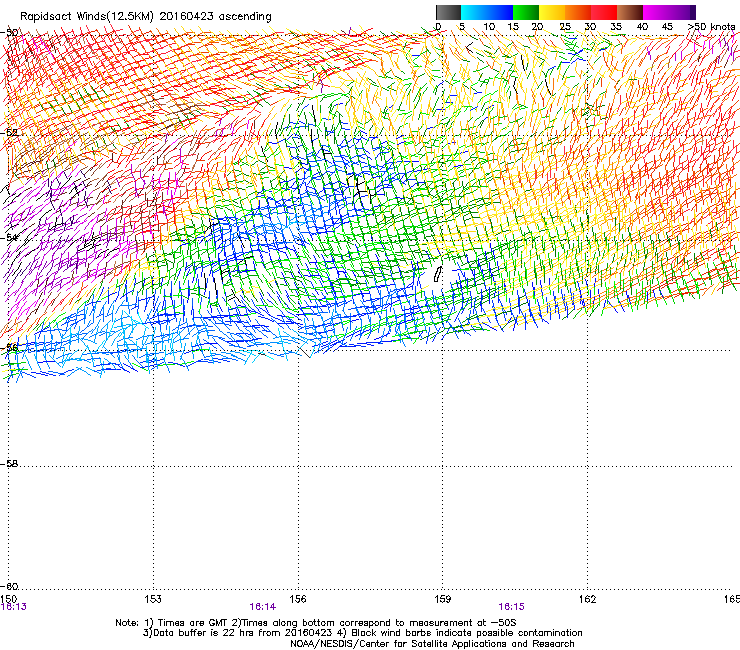This screenshot has width=740, height=650.
Task: Click the 'Times are GMT' note line
Action: (x=315, y=623)
